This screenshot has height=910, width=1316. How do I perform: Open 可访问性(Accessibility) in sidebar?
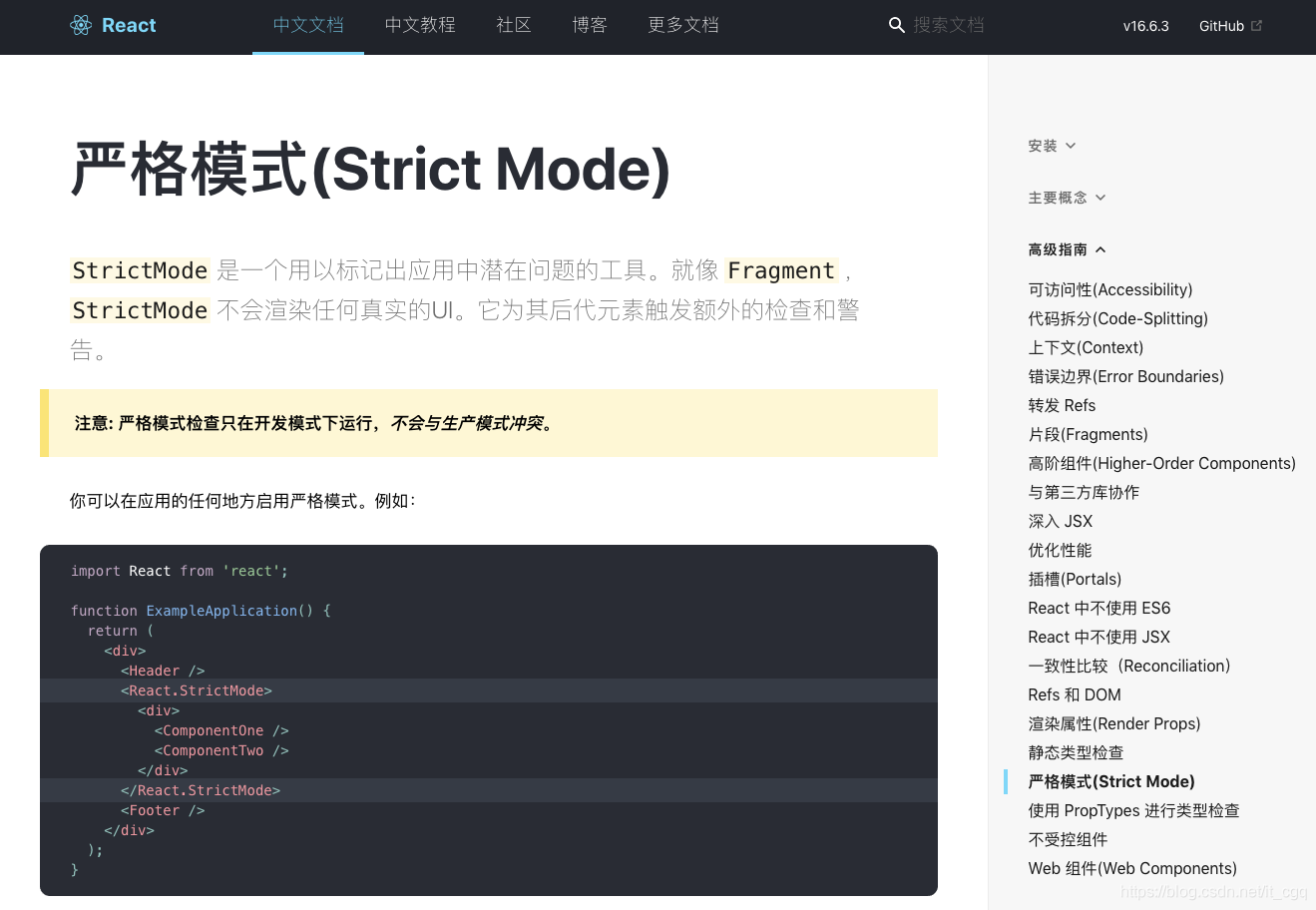(1110, 289)
